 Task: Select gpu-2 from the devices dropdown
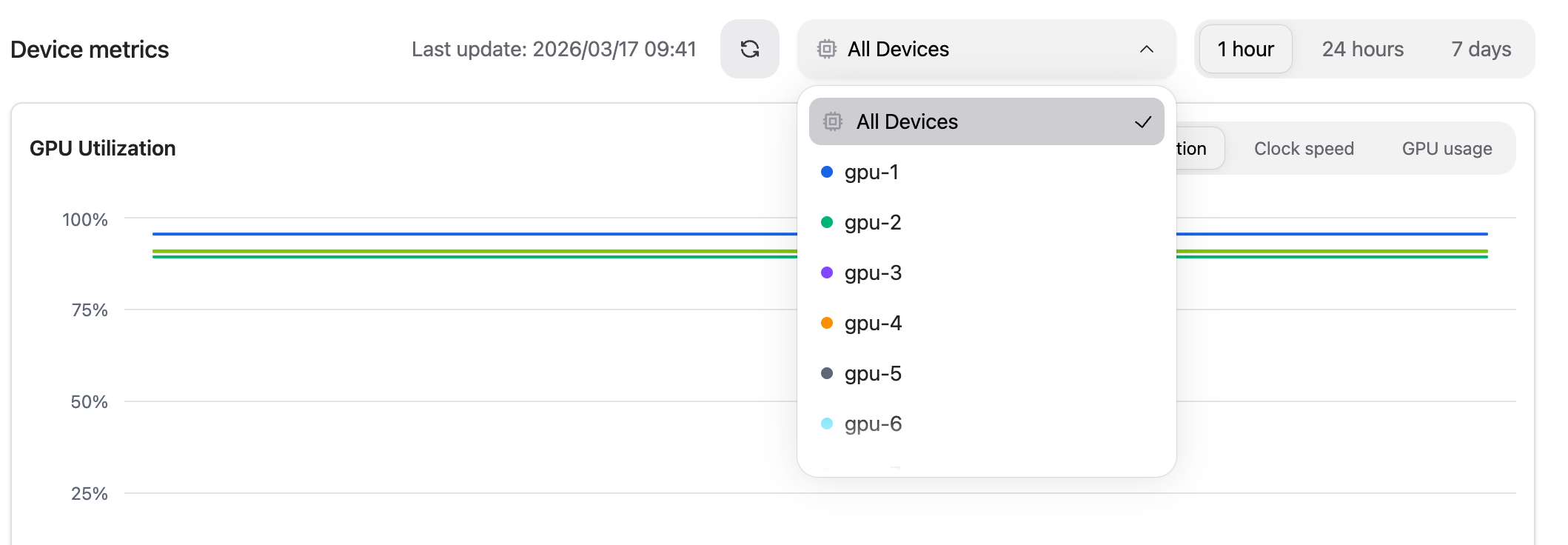pyautogui.click(x=874, y=222)
